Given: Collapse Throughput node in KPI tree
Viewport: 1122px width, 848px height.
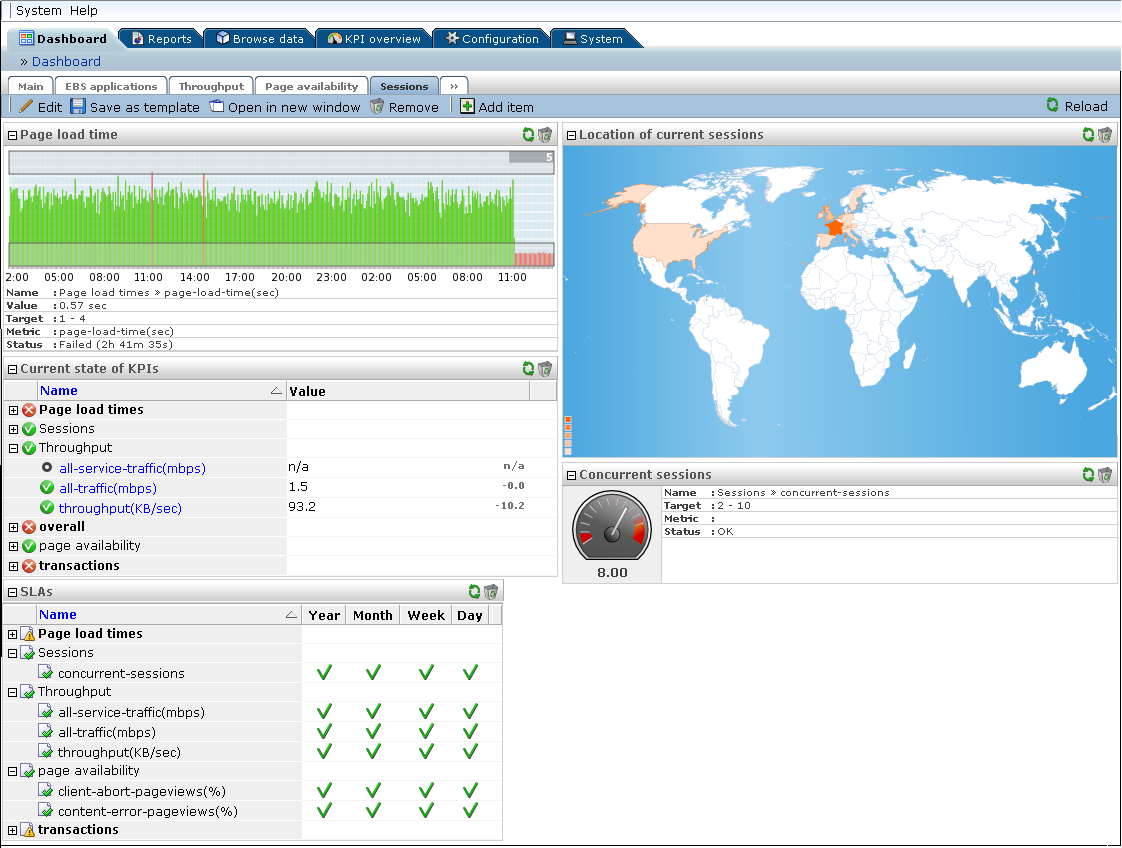Looking at the screenshot, I should 14,449.
